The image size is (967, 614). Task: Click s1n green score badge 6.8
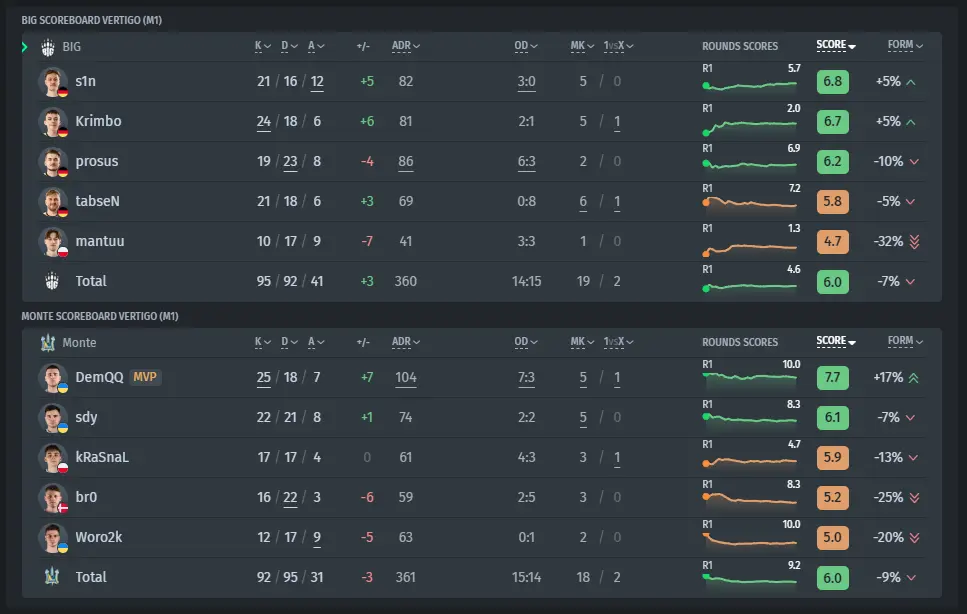[x=833, y=82]
